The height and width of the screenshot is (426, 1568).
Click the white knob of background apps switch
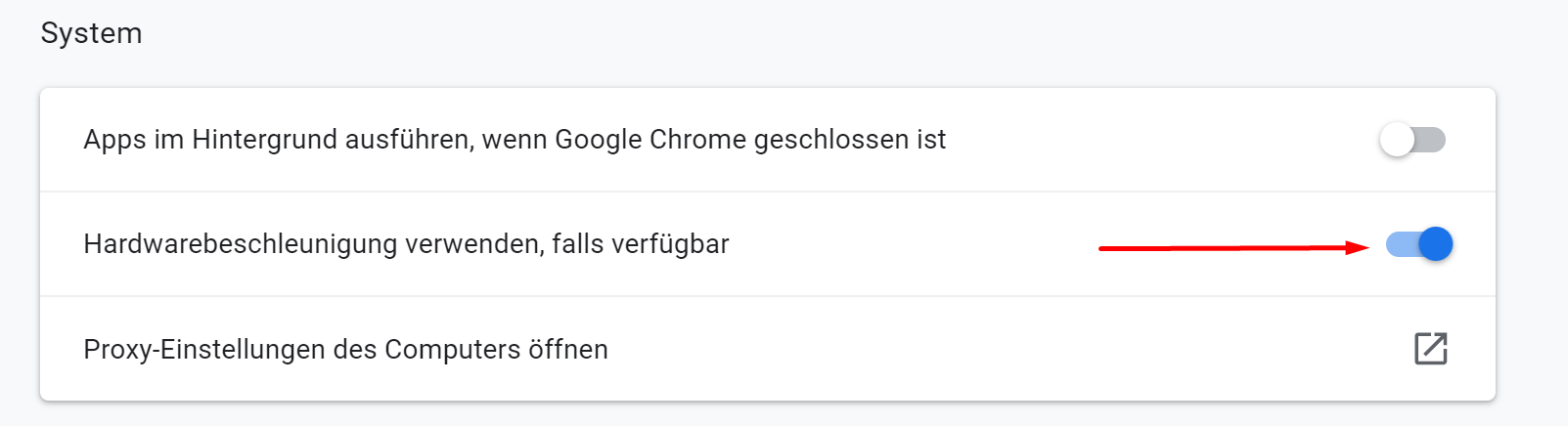pos(1397,140)
